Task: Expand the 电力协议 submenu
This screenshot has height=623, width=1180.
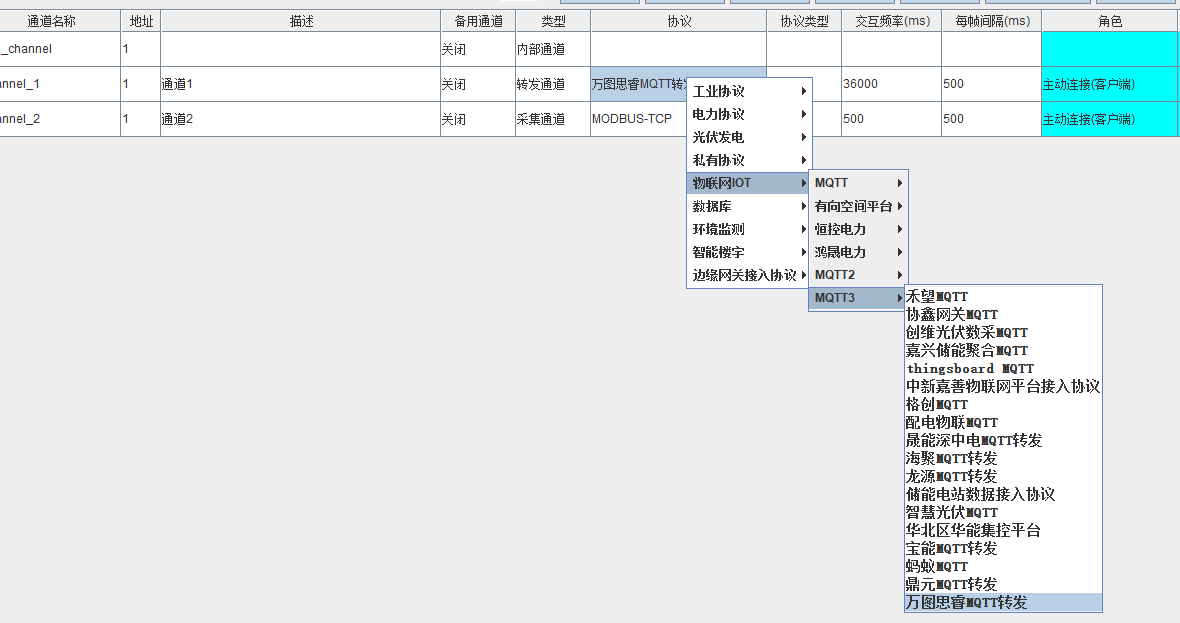Action: [x=748, y=114]
